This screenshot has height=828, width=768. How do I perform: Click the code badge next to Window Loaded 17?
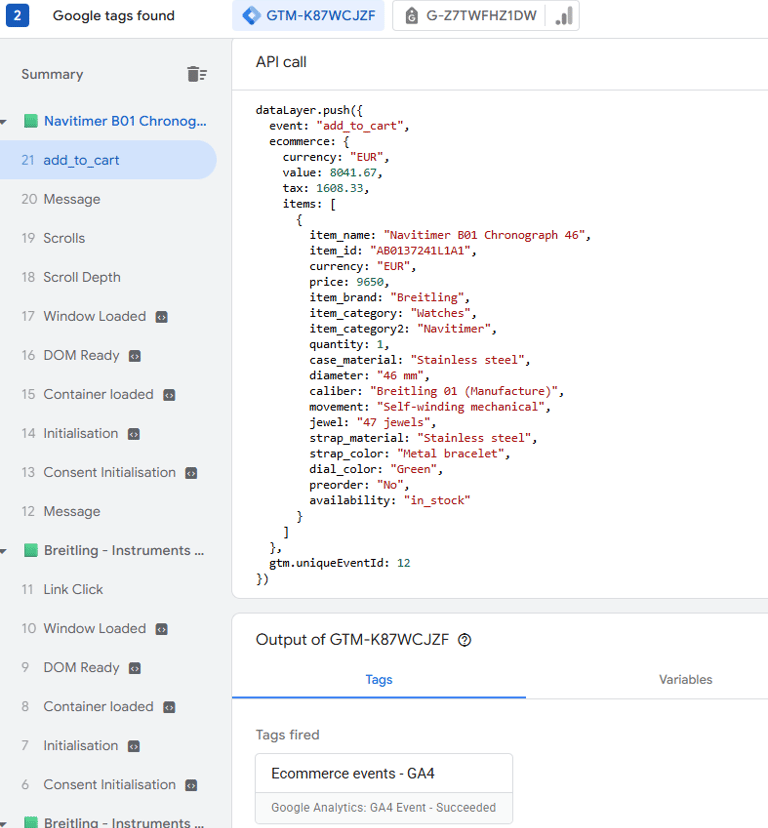click(x=162, y=316)
